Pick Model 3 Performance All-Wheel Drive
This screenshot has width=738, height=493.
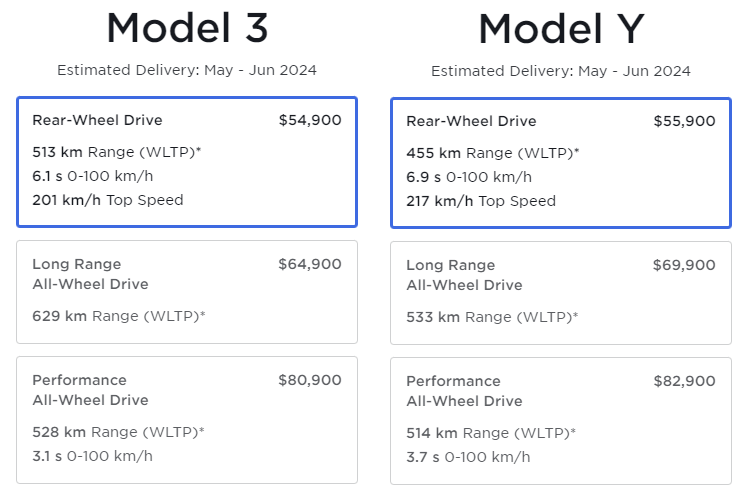(x=187, y=419)
